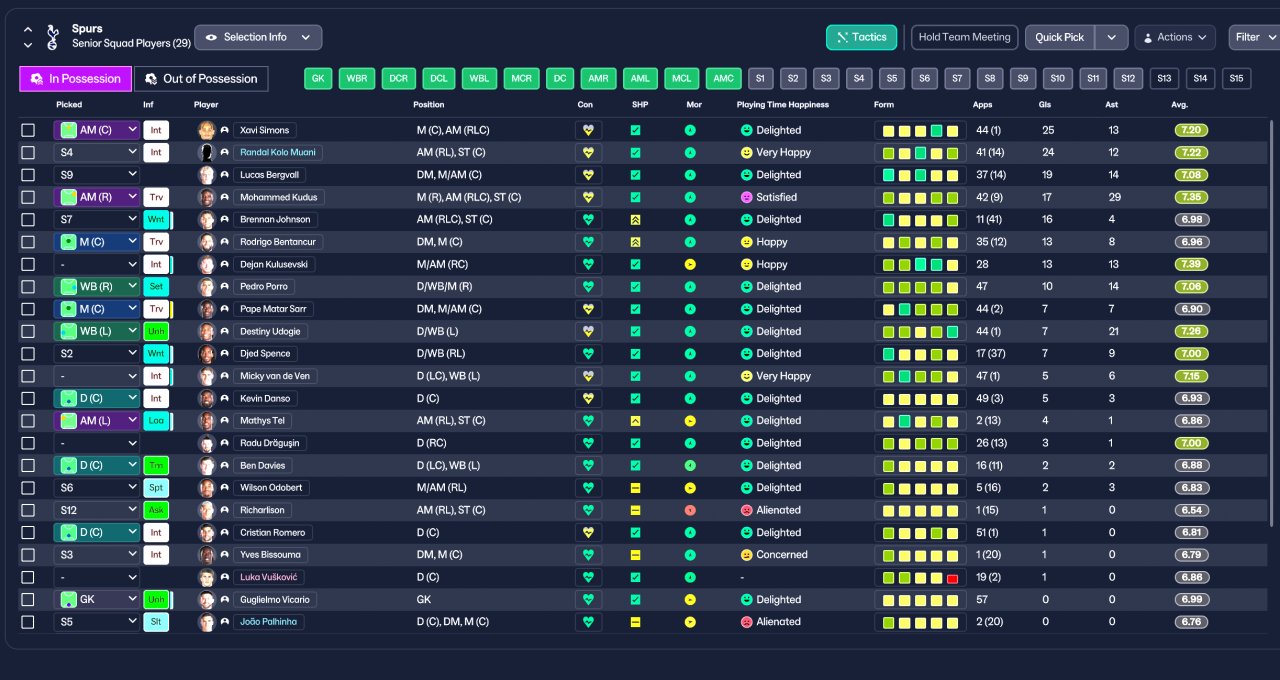Screen dimensions: 1280x680
Task: Click Kolo Muani's player portrait
Action: tap(207, 152)
